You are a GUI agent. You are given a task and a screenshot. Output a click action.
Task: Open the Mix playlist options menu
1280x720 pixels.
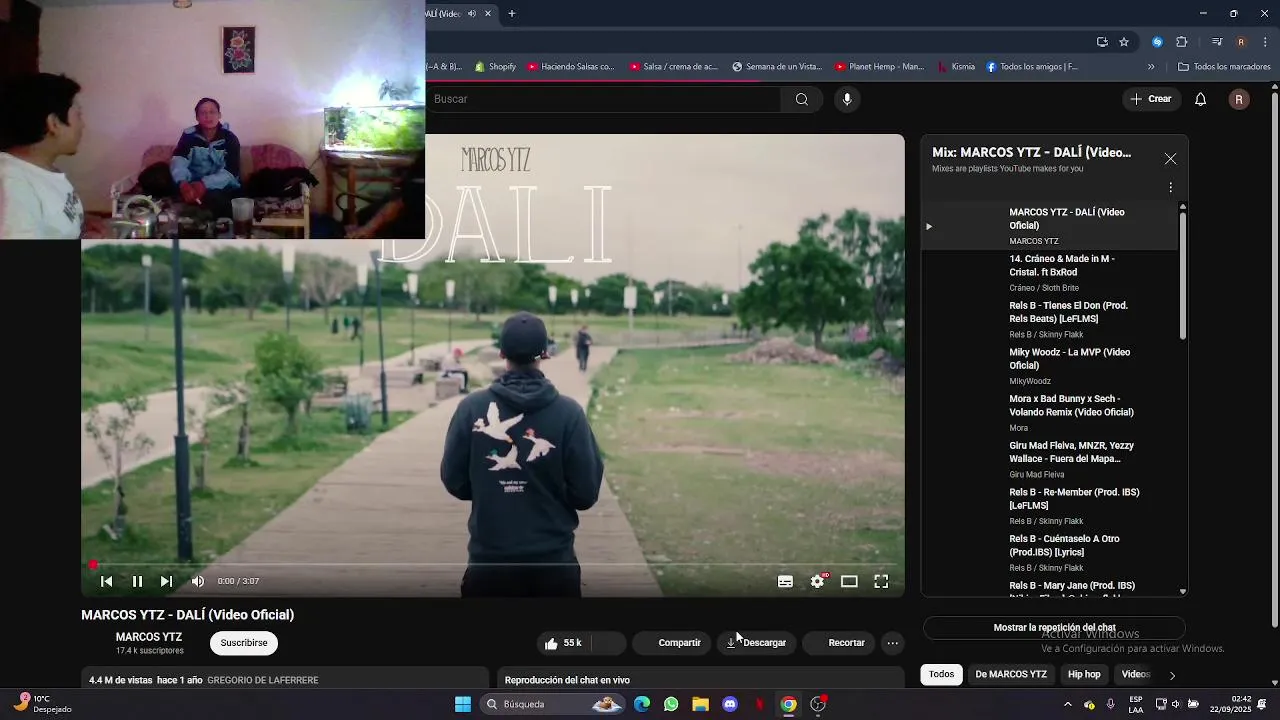(1170, 187)
